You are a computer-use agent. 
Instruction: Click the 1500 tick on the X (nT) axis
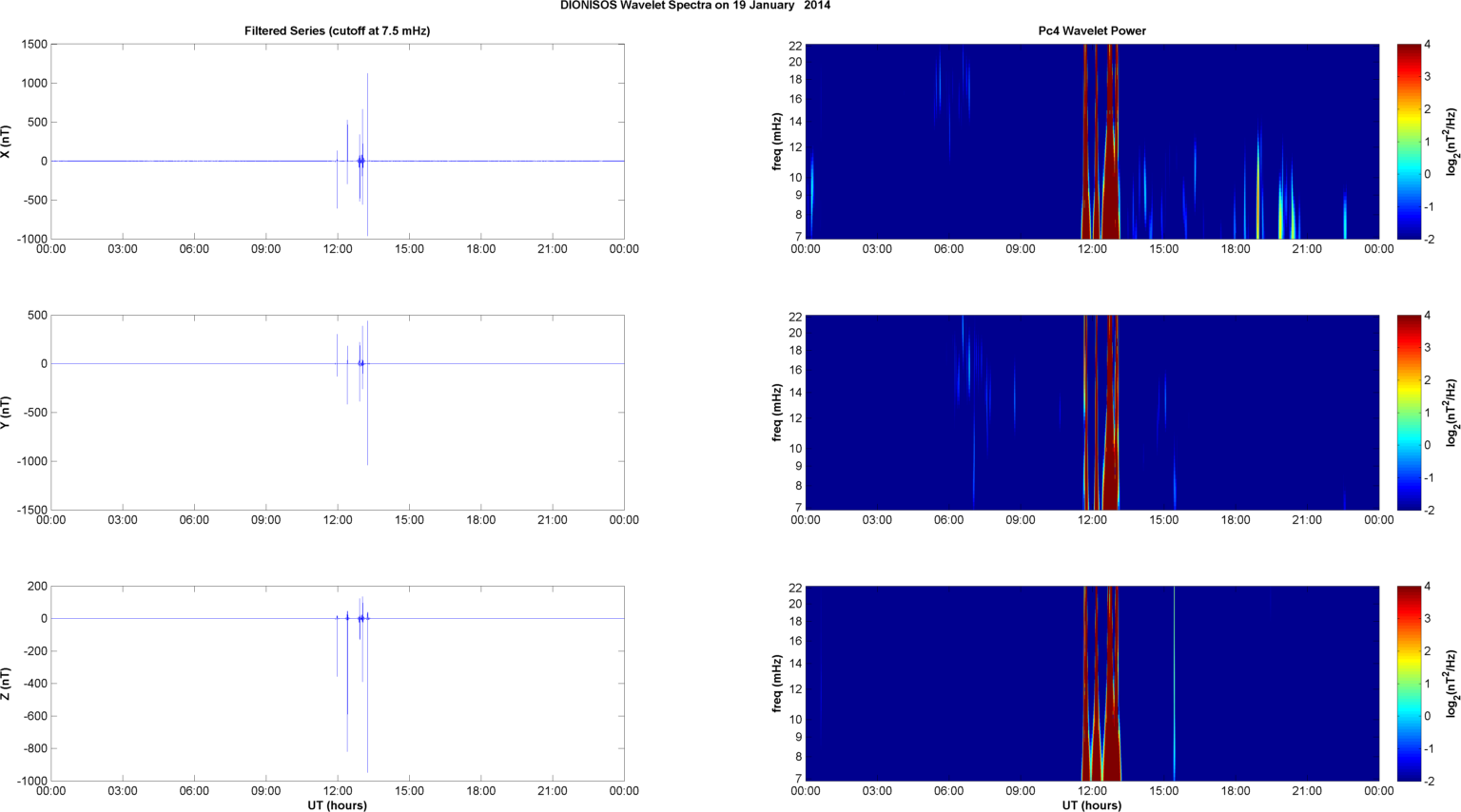tap(34, 45)
